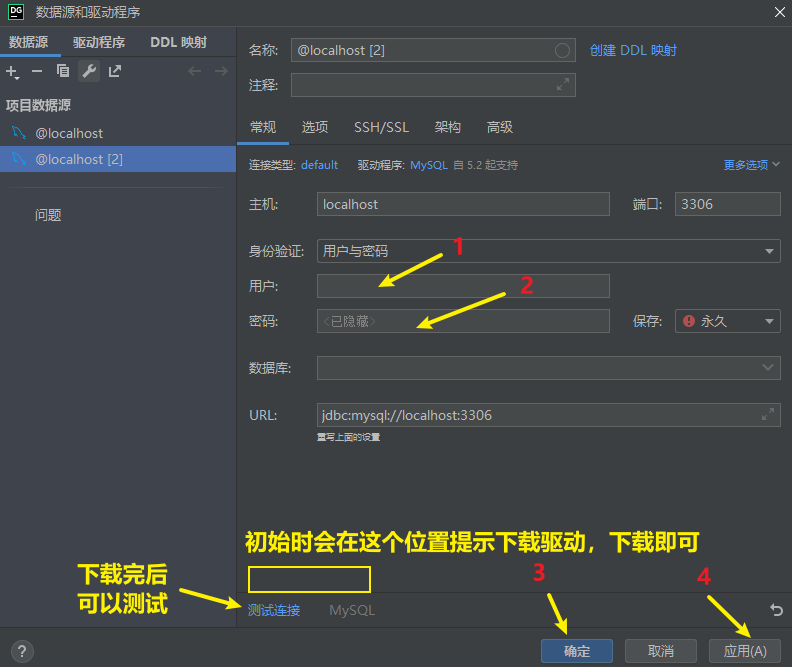Screen dimensions: 792x667
Task: Switch to the SSH/SSL tab
Action: tap(381, 127)
